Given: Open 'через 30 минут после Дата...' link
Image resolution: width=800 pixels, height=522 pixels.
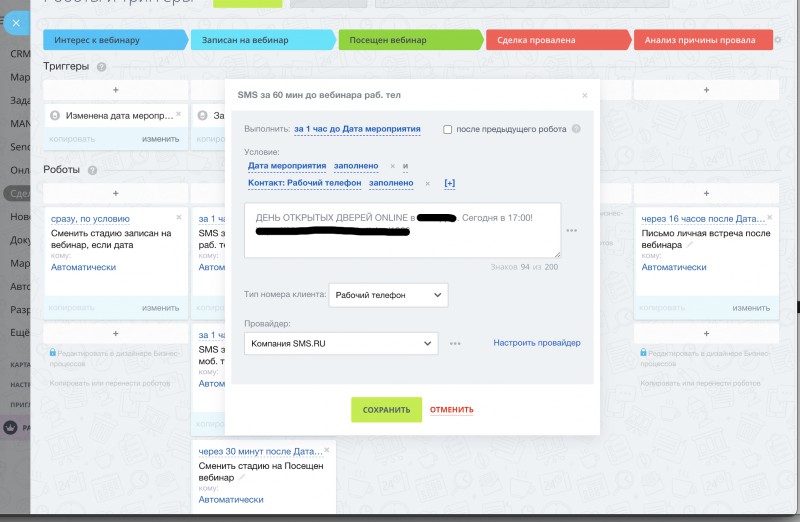Looking at the screenshot, I should [x=260, y=452].
